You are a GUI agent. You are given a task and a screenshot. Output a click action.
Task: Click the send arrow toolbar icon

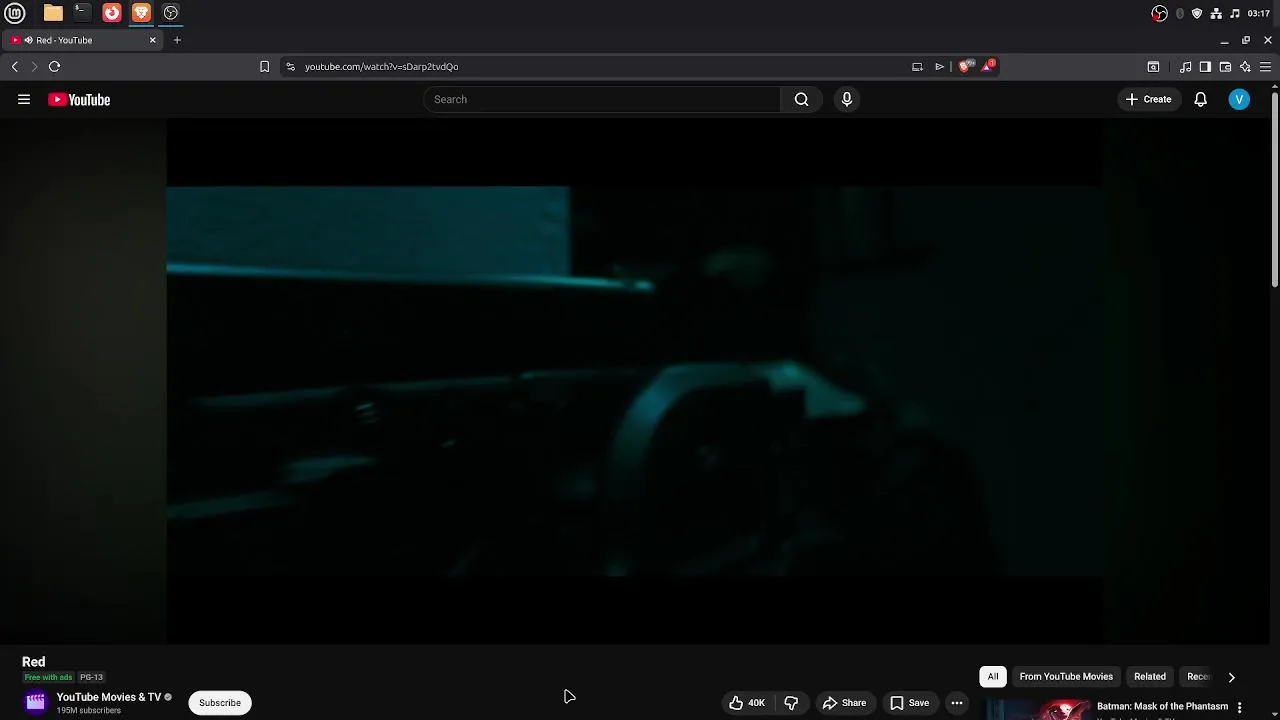(940, 66)
